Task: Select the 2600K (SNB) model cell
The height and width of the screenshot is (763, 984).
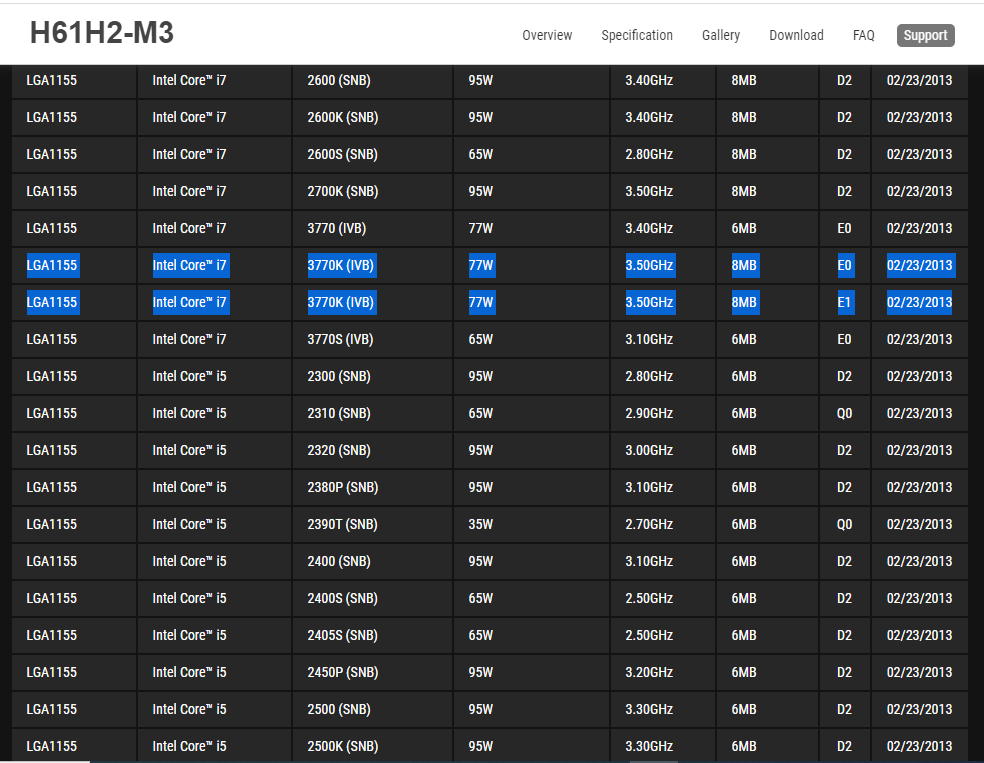Action: pos(342,117)
